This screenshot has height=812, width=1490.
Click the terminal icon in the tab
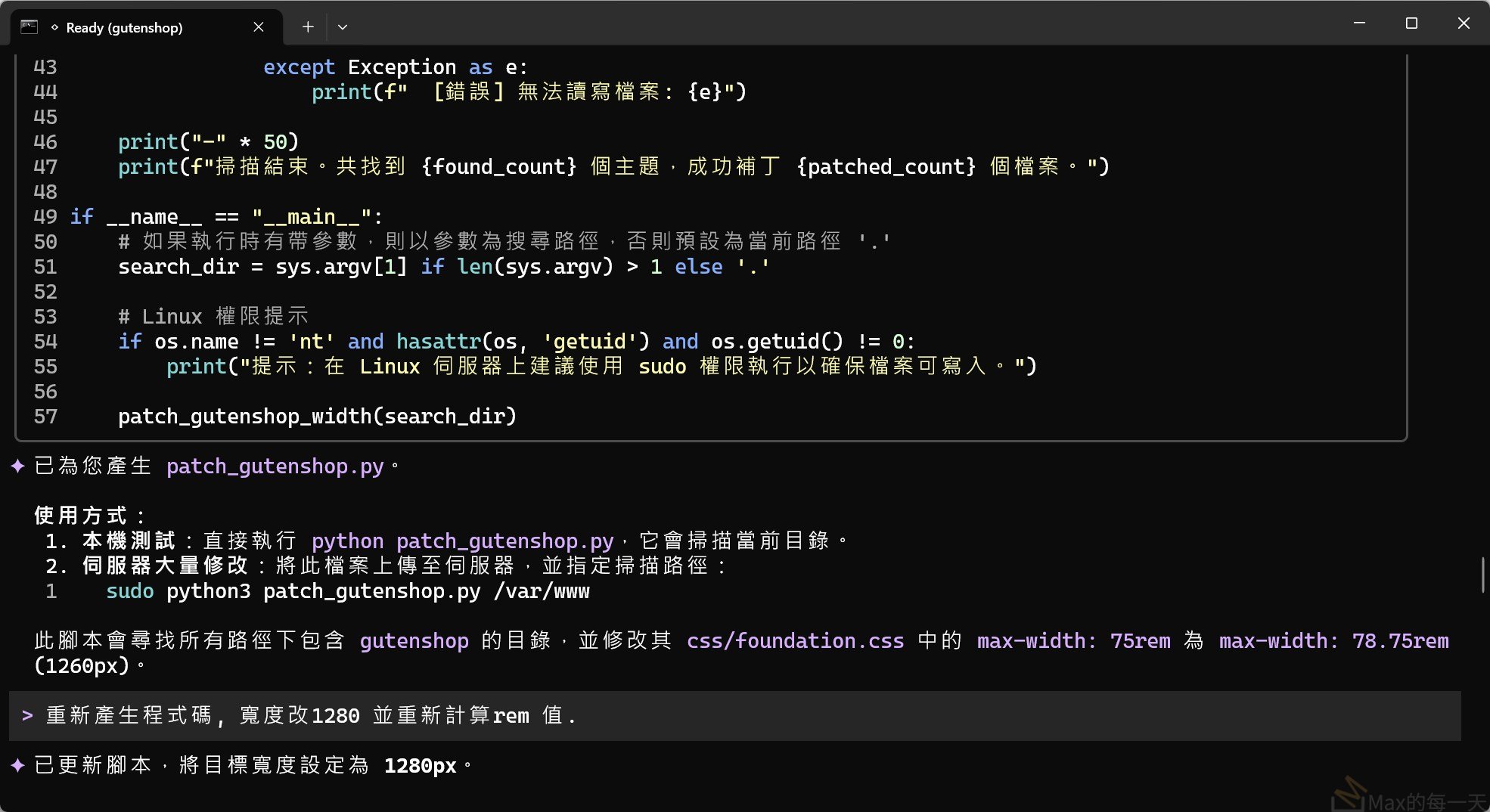point(29,27)
